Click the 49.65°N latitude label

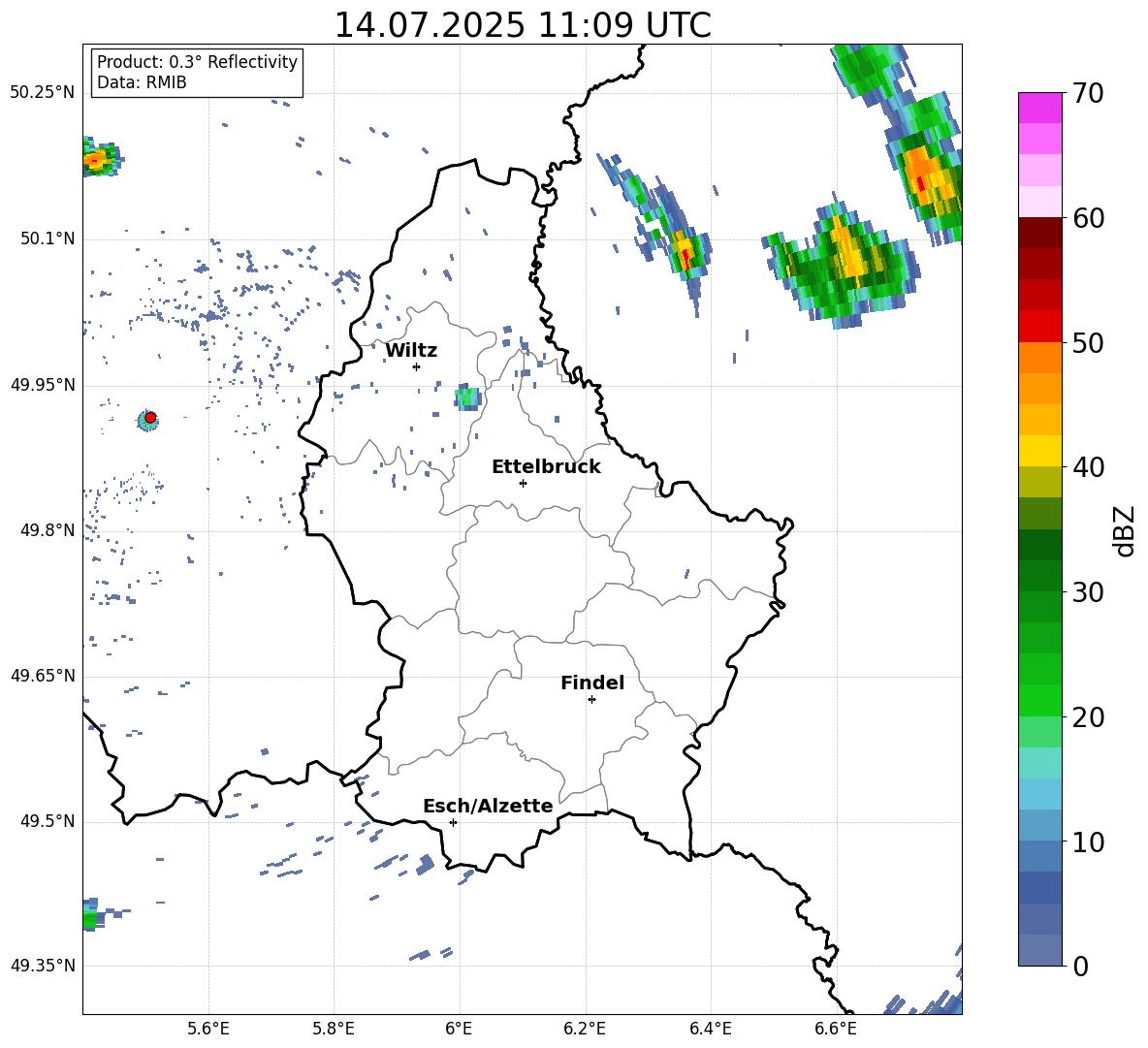[43, 675]
